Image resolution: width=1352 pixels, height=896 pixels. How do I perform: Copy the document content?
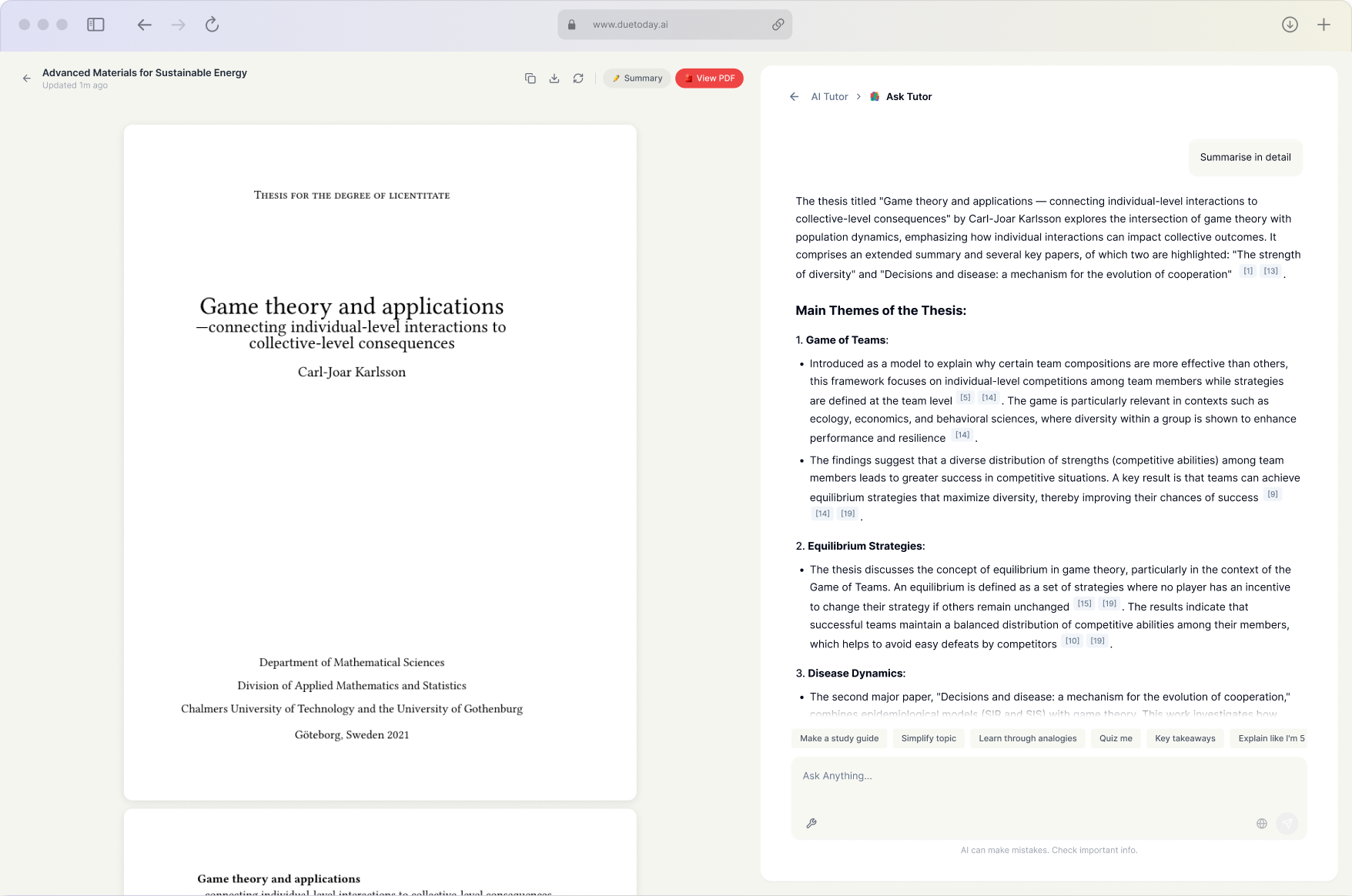pyautogui.click(x=530, y=78)
